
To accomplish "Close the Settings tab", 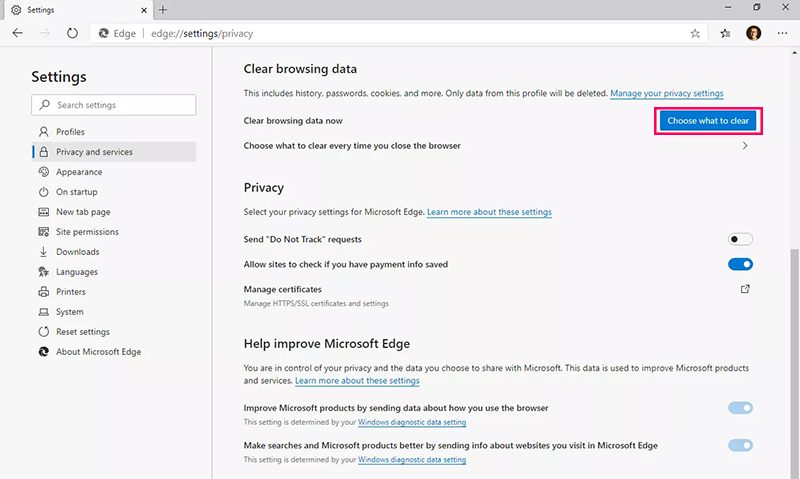I will point(144,10).
